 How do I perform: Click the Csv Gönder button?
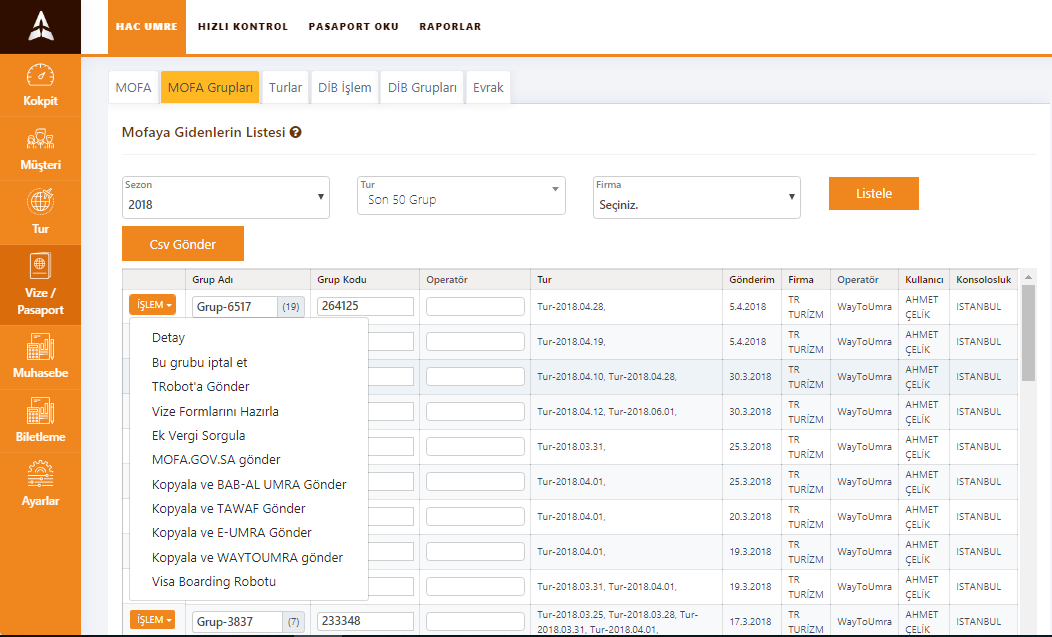(x=182, y=244)
